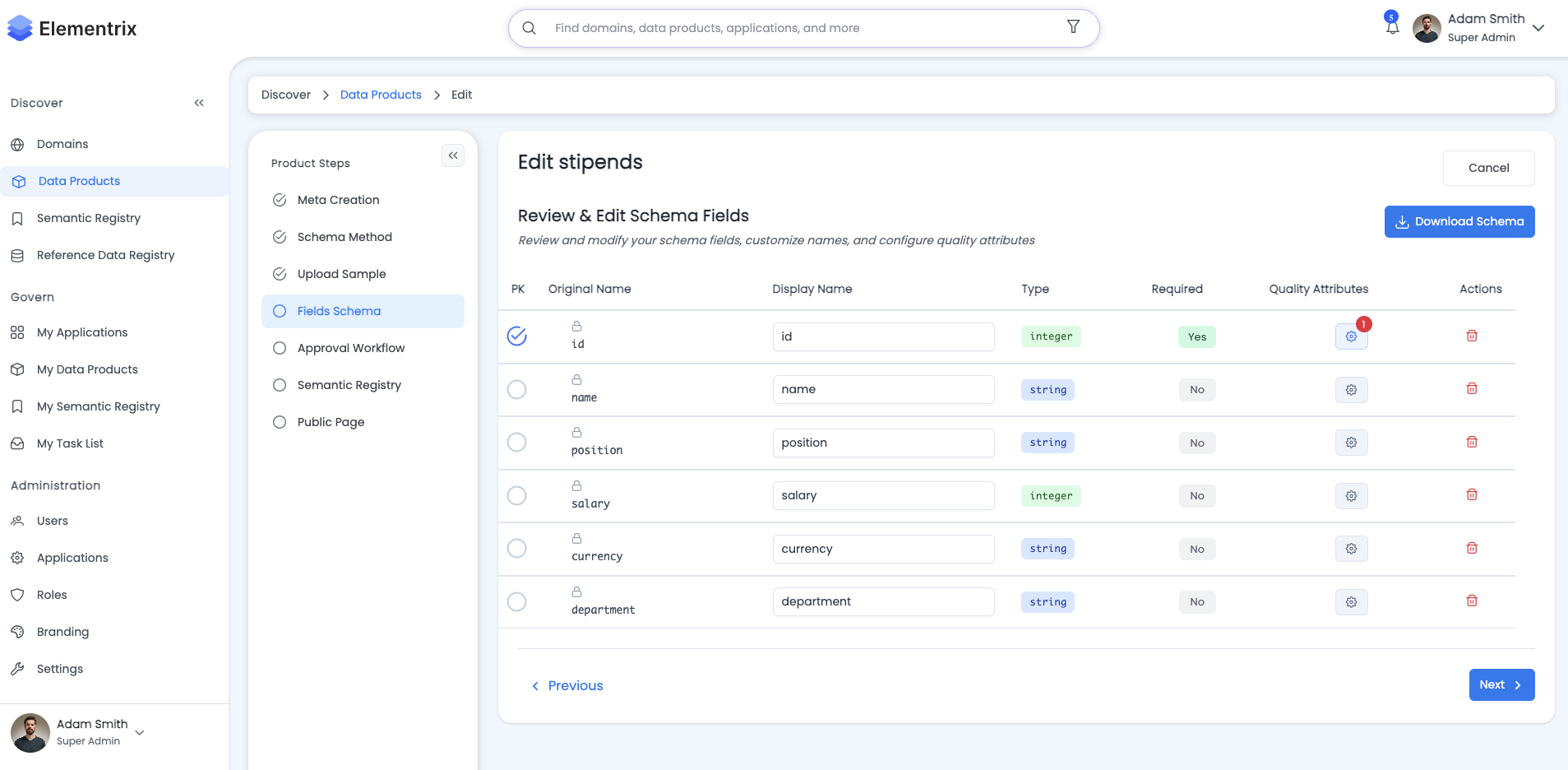Navigate to Data Products via breadcrumb

pyautogui.click(x=381, y=95)
